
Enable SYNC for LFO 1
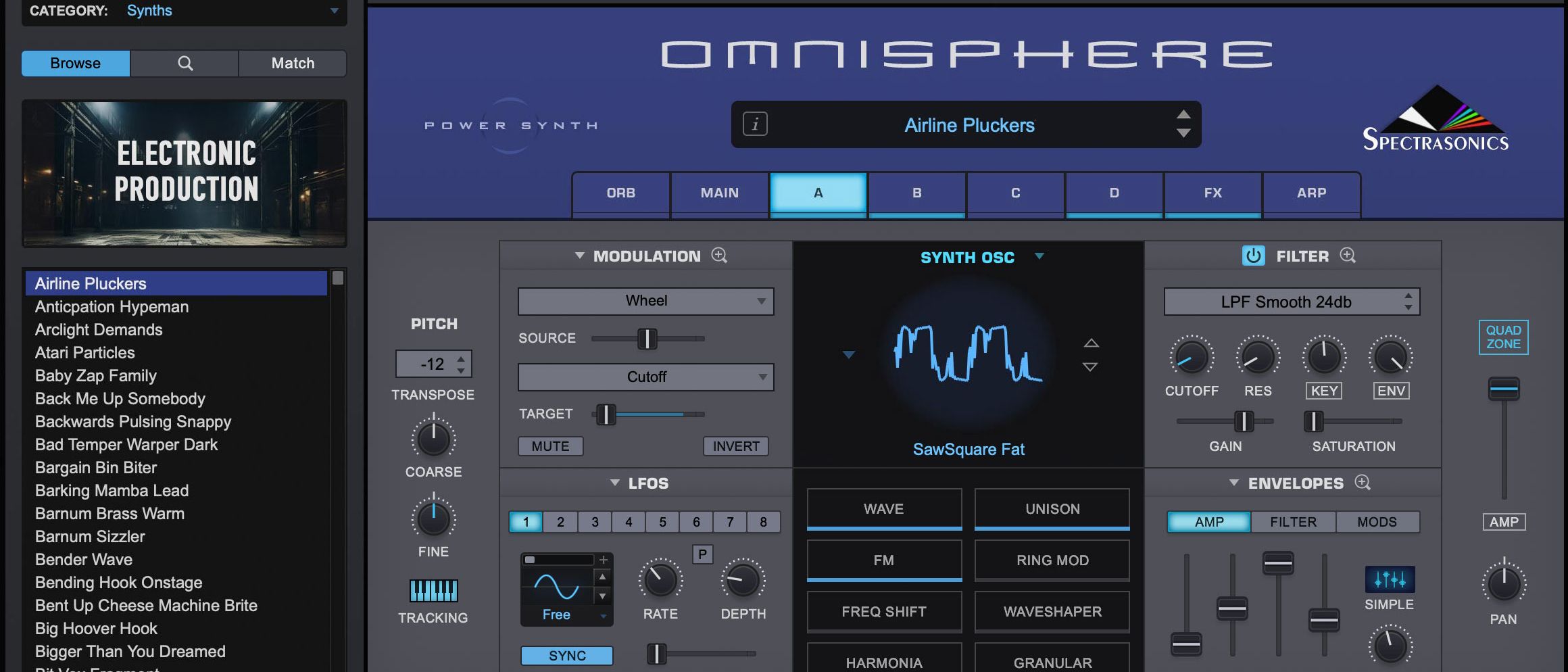[x=566, y=654]
